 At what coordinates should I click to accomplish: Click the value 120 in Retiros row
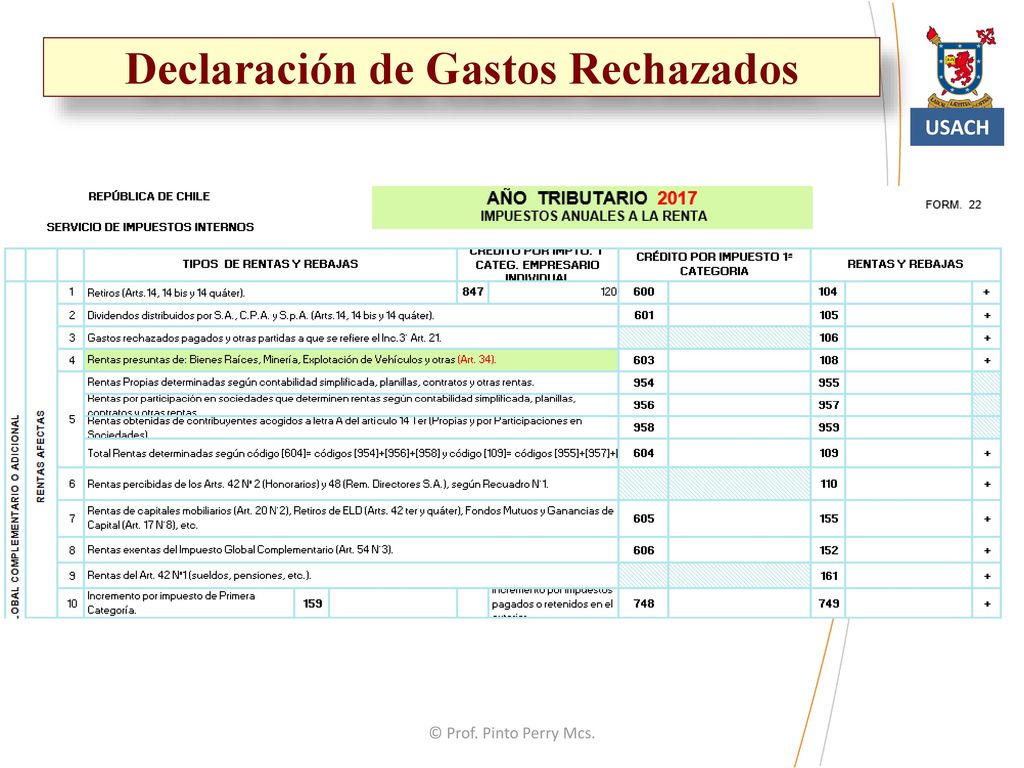click(x=609, y=292)
